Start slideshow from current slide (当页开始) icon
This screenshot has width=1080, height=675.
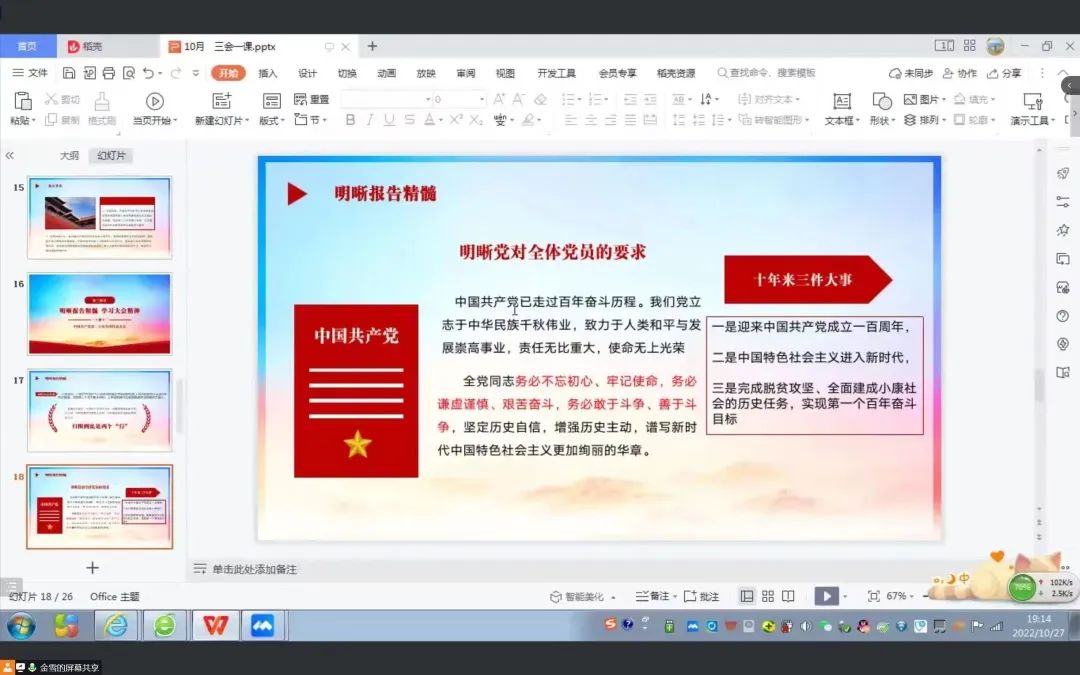tap(154, 101)
